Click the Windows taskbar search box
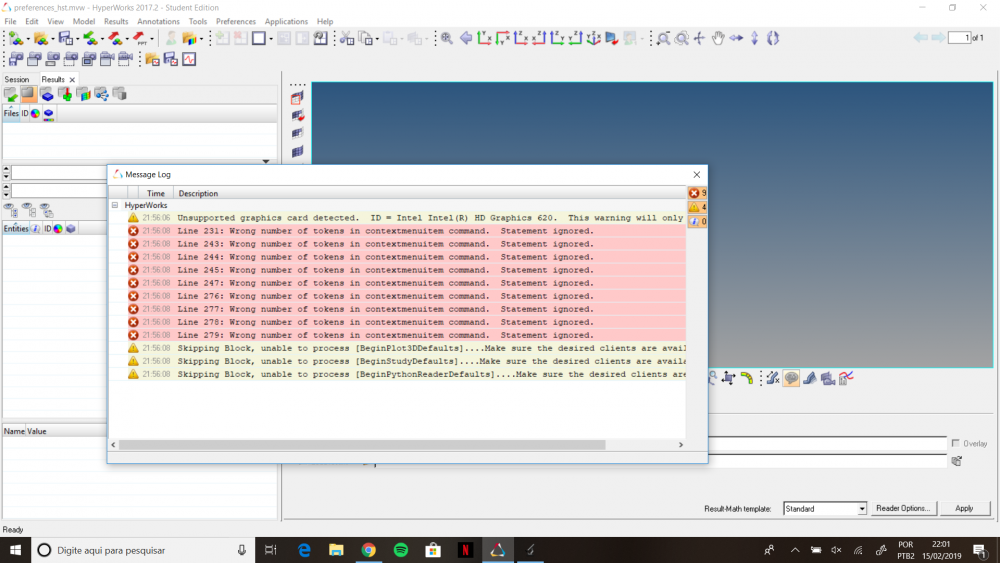 tap(143, 550)
